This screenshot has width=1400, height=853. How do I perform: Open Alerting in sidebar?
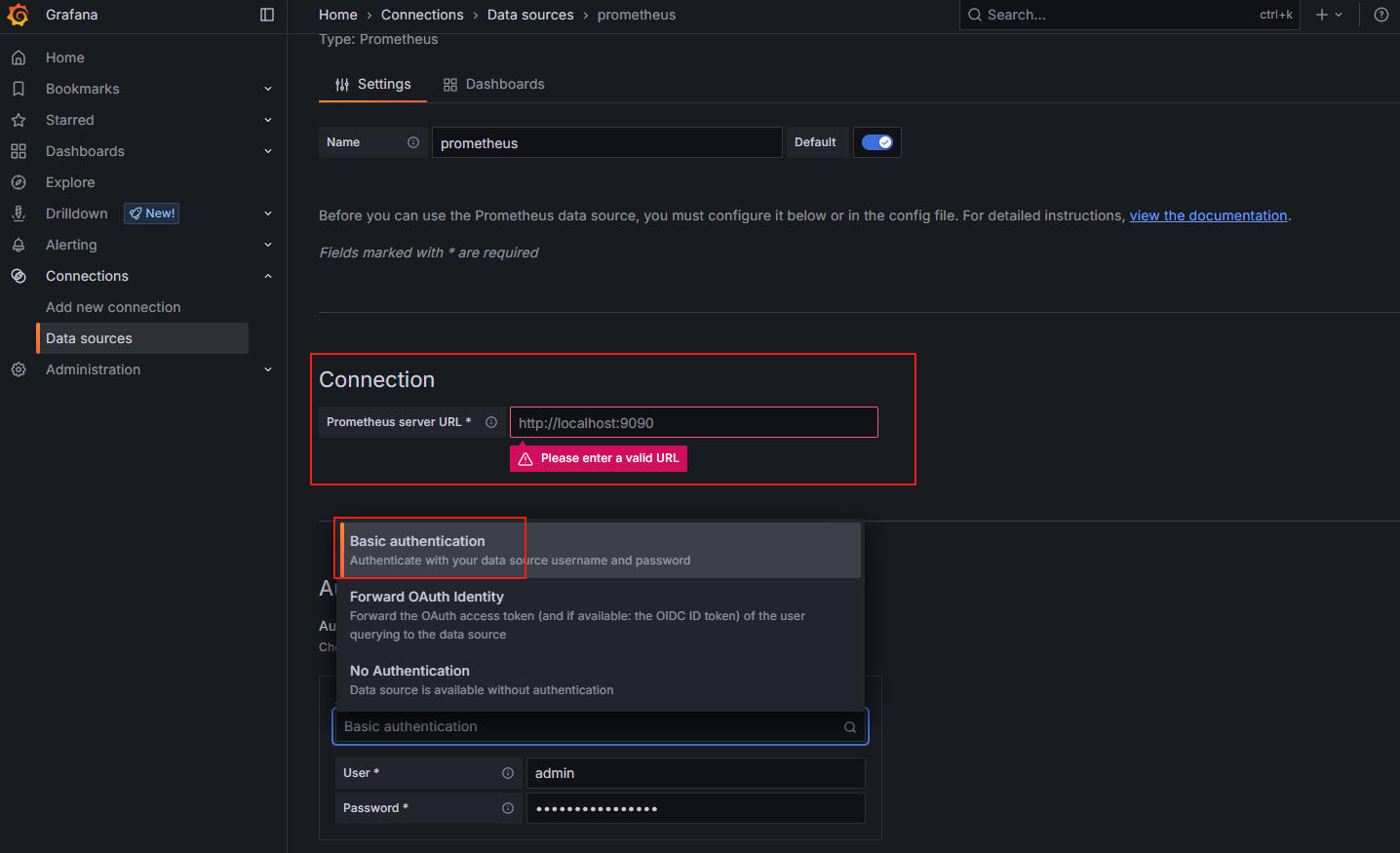71,245
